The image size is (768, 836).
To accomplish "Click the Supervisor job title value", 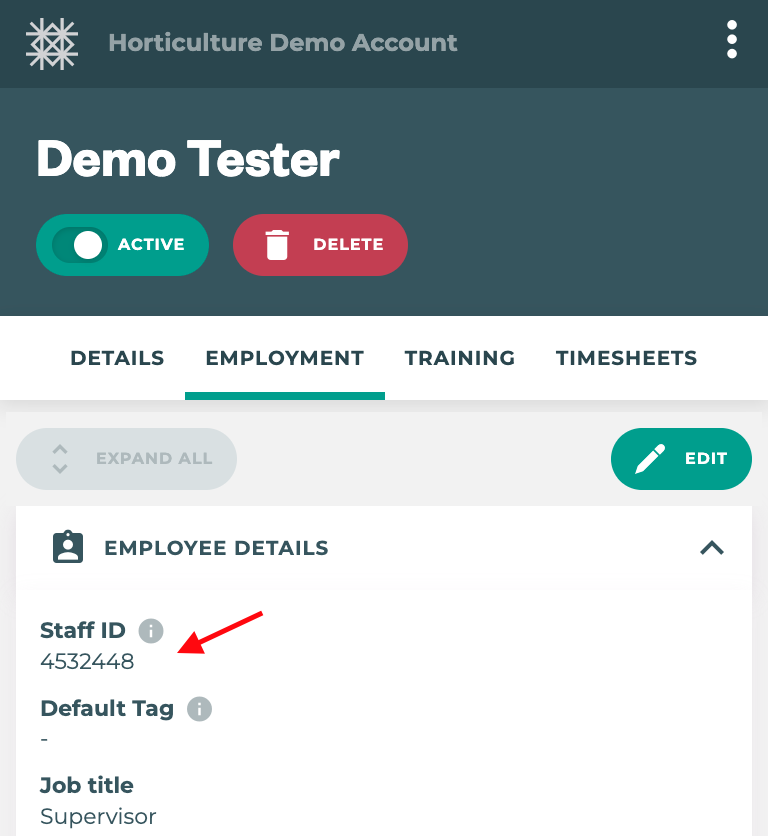I will (98, 816).
